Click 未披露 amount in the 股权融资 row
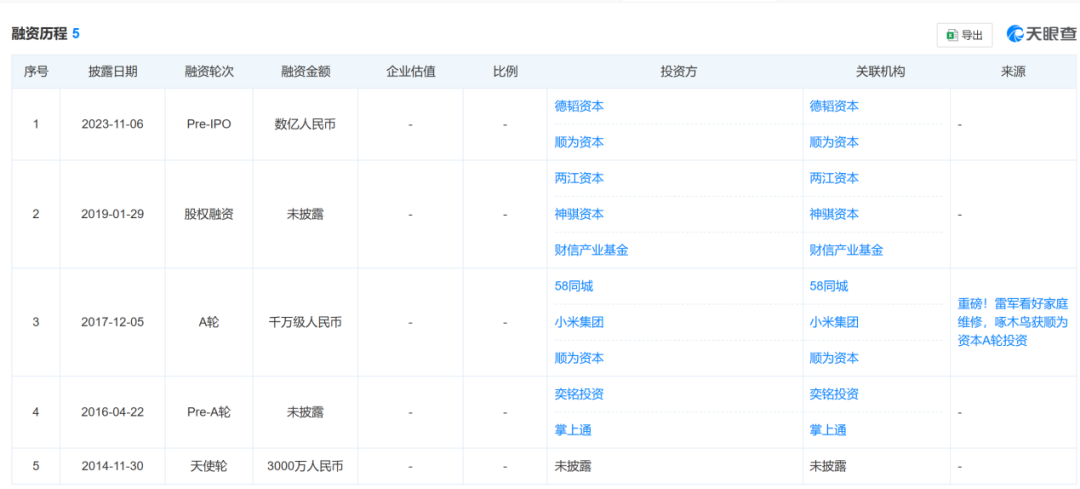 [305, 214]
